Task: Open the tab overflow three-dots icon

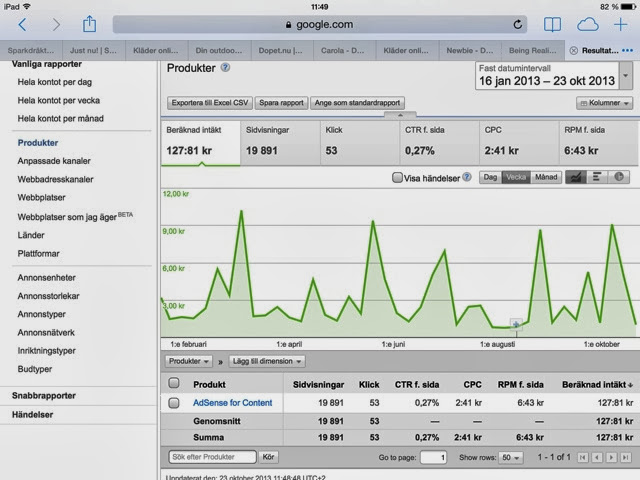Action: pos(627,51)
